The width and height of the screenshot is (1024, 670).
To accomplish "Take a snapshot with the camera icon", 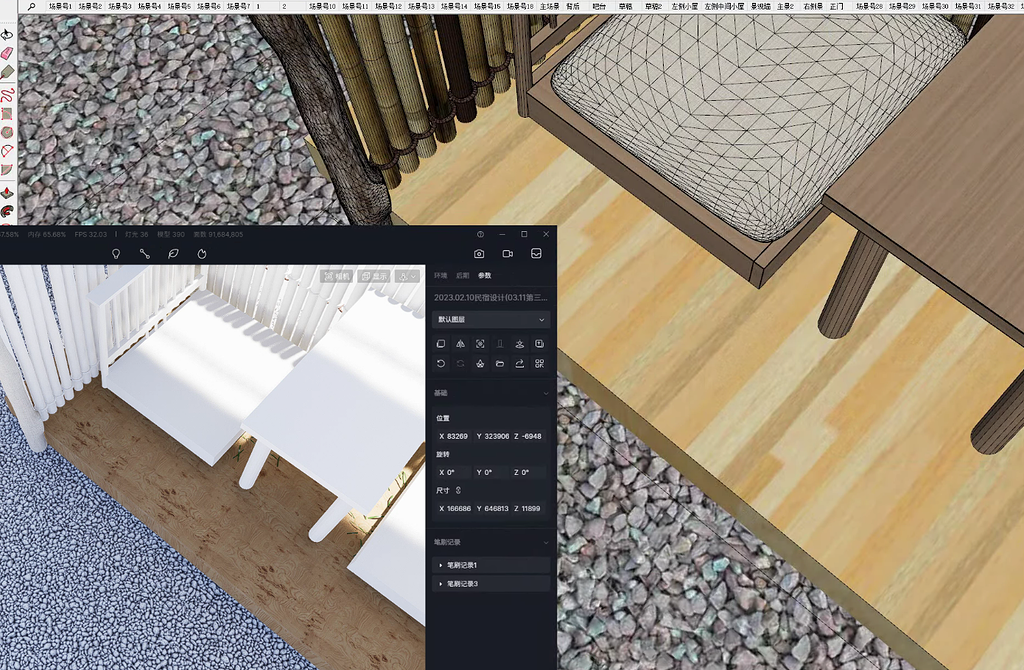I will (x=479, y=253).
